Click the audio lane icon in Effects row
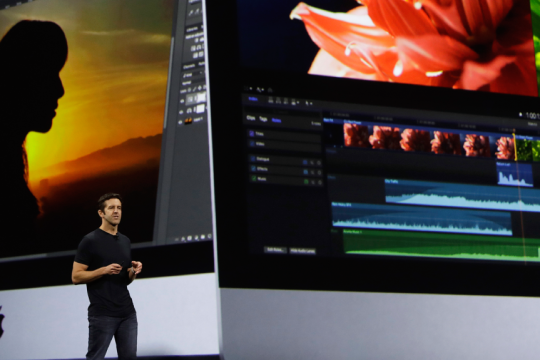 (305, 172)
